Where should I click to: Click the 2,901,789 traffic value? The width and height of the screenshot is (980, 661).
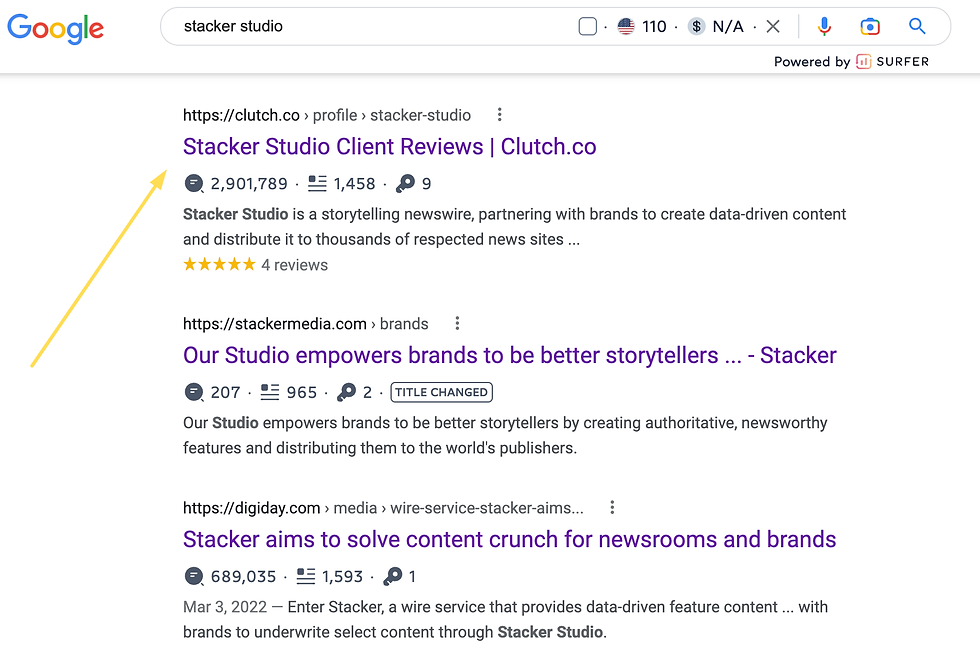(x=249, y=184)
